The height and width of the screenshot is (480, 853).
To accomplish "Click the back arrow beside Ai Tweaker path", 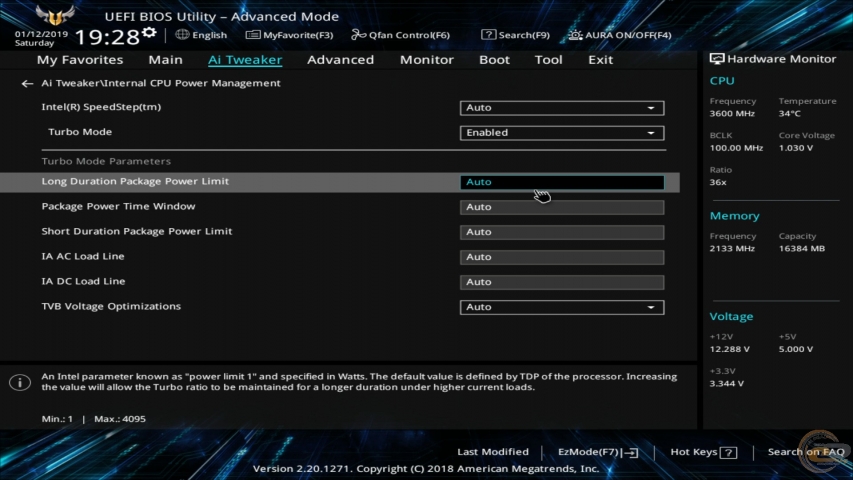I will tap(27, 83).
